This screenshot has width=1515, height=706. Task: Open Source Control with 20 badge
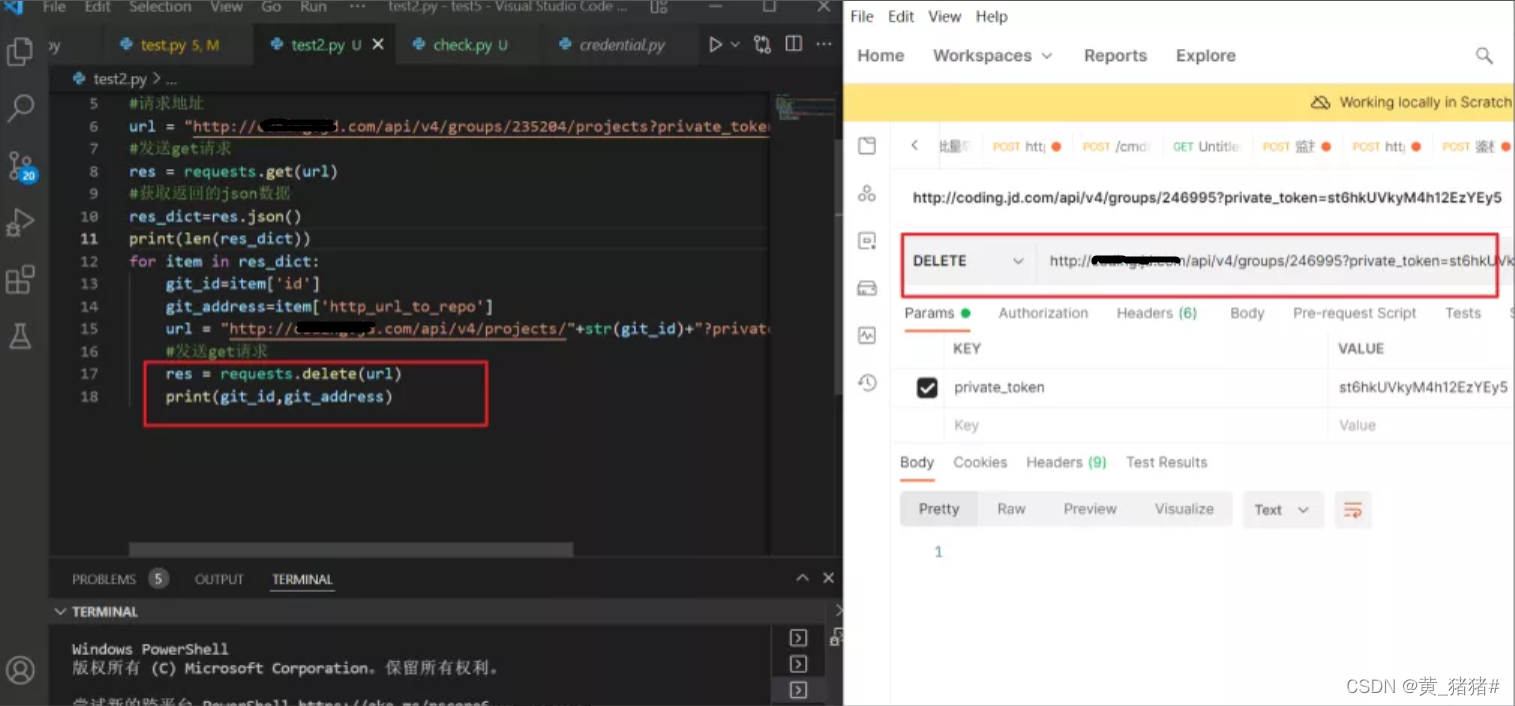coord(21,166)
